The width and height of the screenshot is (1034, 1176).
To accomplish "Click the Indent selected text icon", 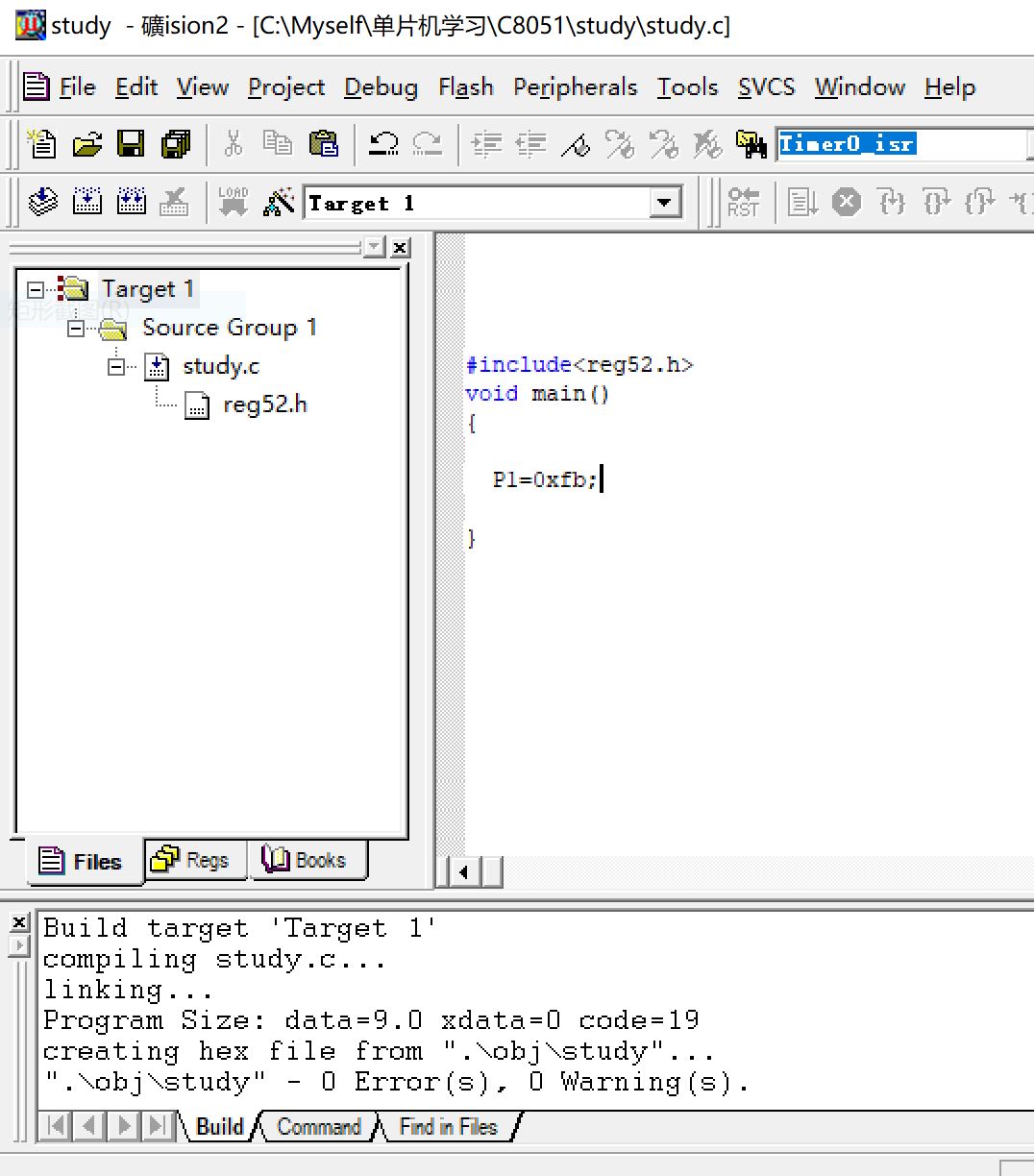I will (487, 145).
